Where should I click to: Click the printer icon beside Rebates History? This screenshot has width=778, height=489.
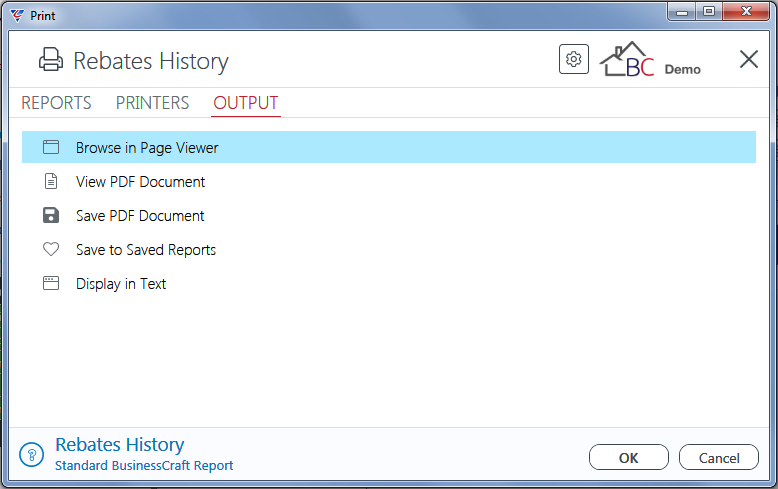51,60
